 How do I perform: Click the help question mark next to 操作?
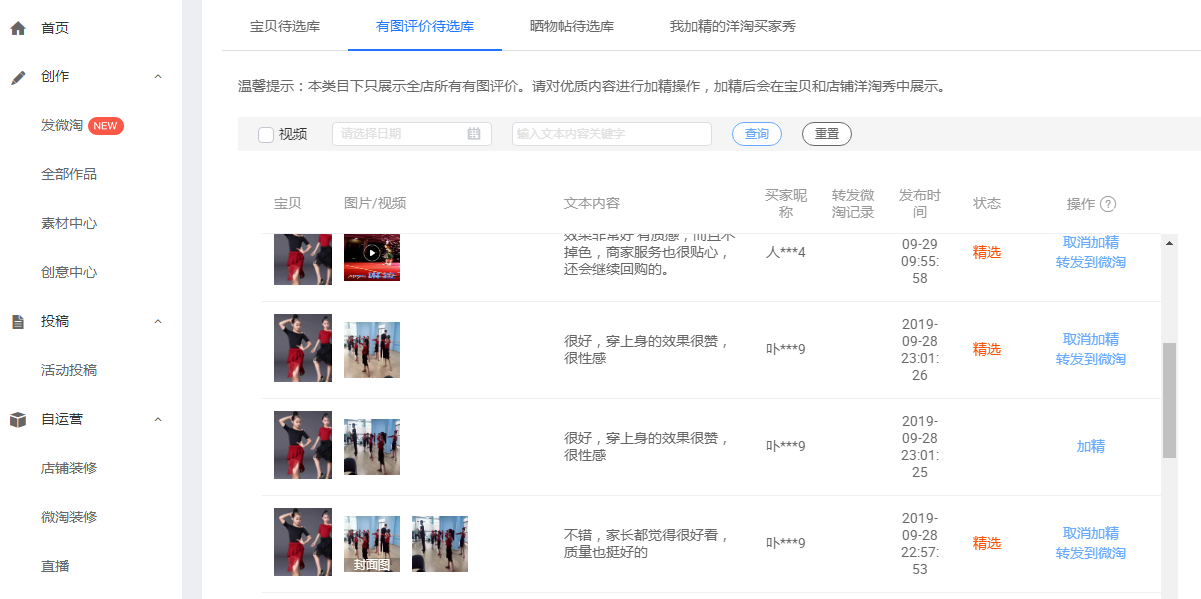1108,204
